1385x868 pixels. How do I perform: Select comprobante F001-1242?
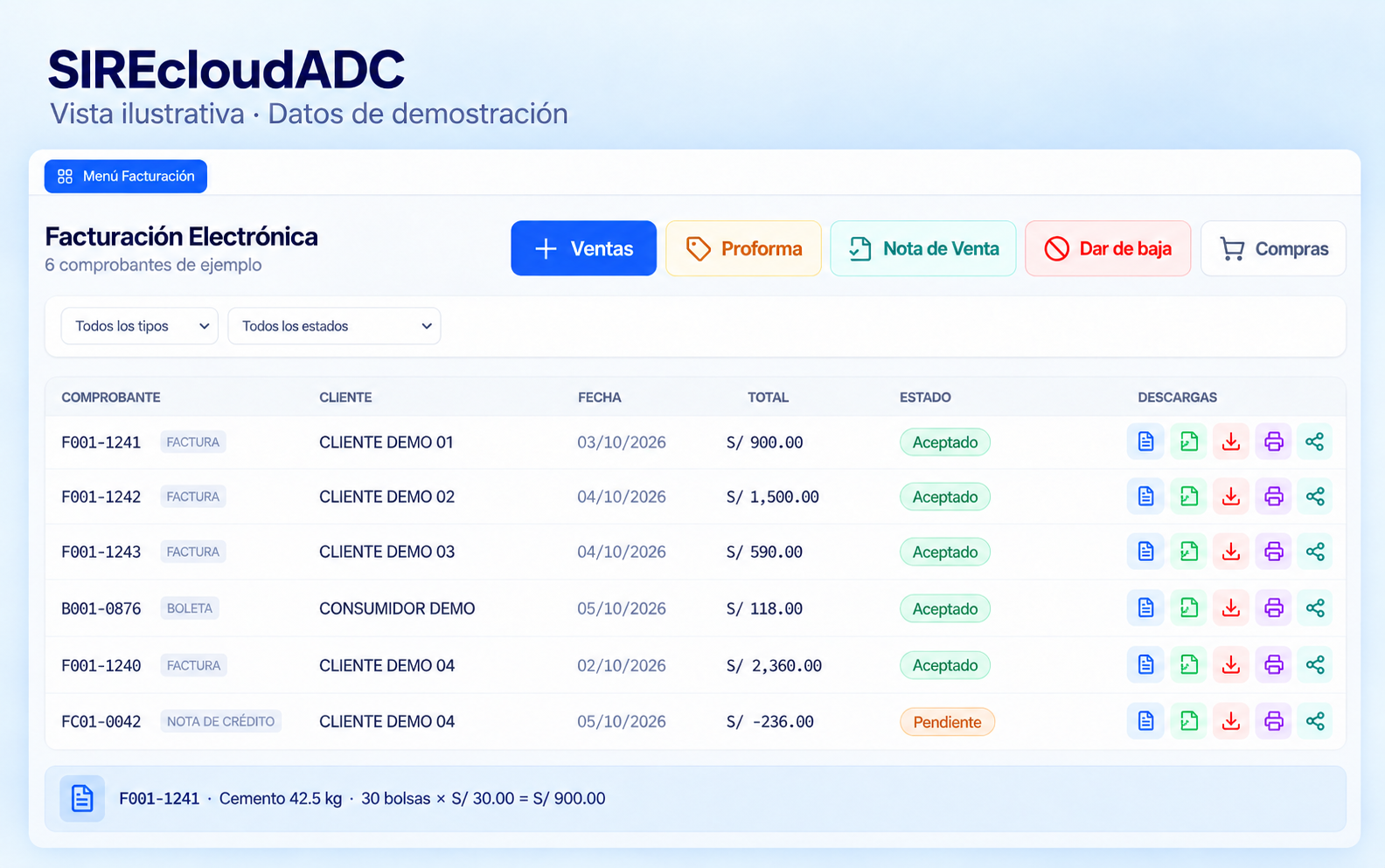(101, 496)
